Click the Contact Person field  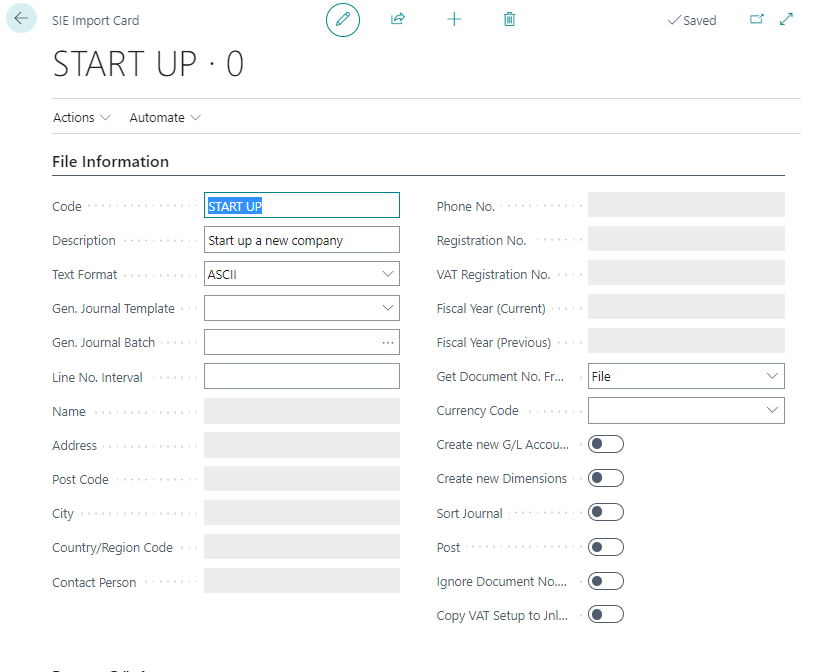click(x=301, y=580)
